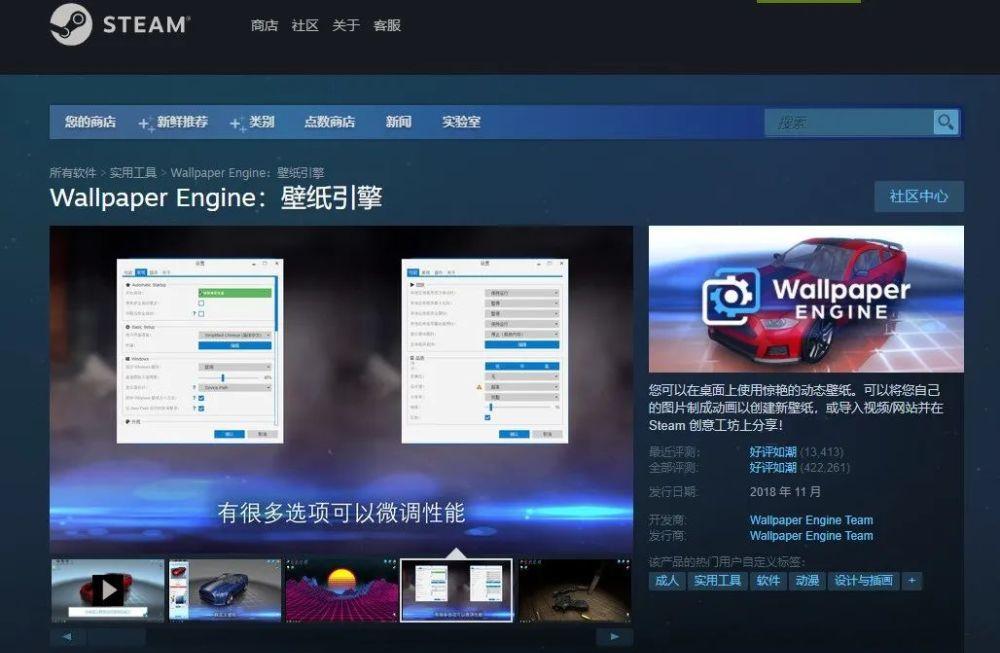This screenshot has width=1000, height=653.
Task: Click the right arrow of thumbnail strip
Action: [615, 636]
